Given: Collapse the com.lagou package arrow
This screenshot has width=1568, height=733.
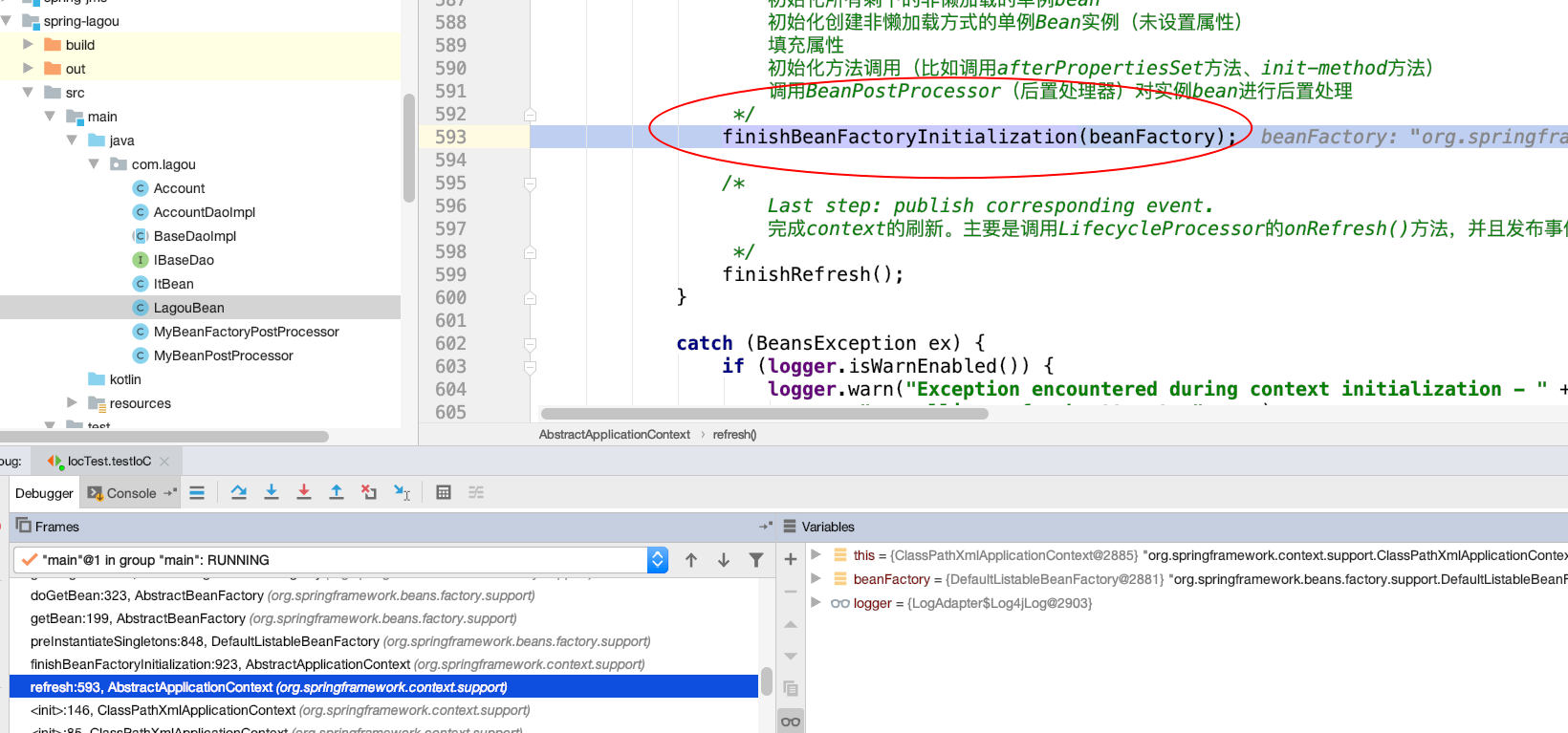Looking at the screenshot, I should coord(94,163).
